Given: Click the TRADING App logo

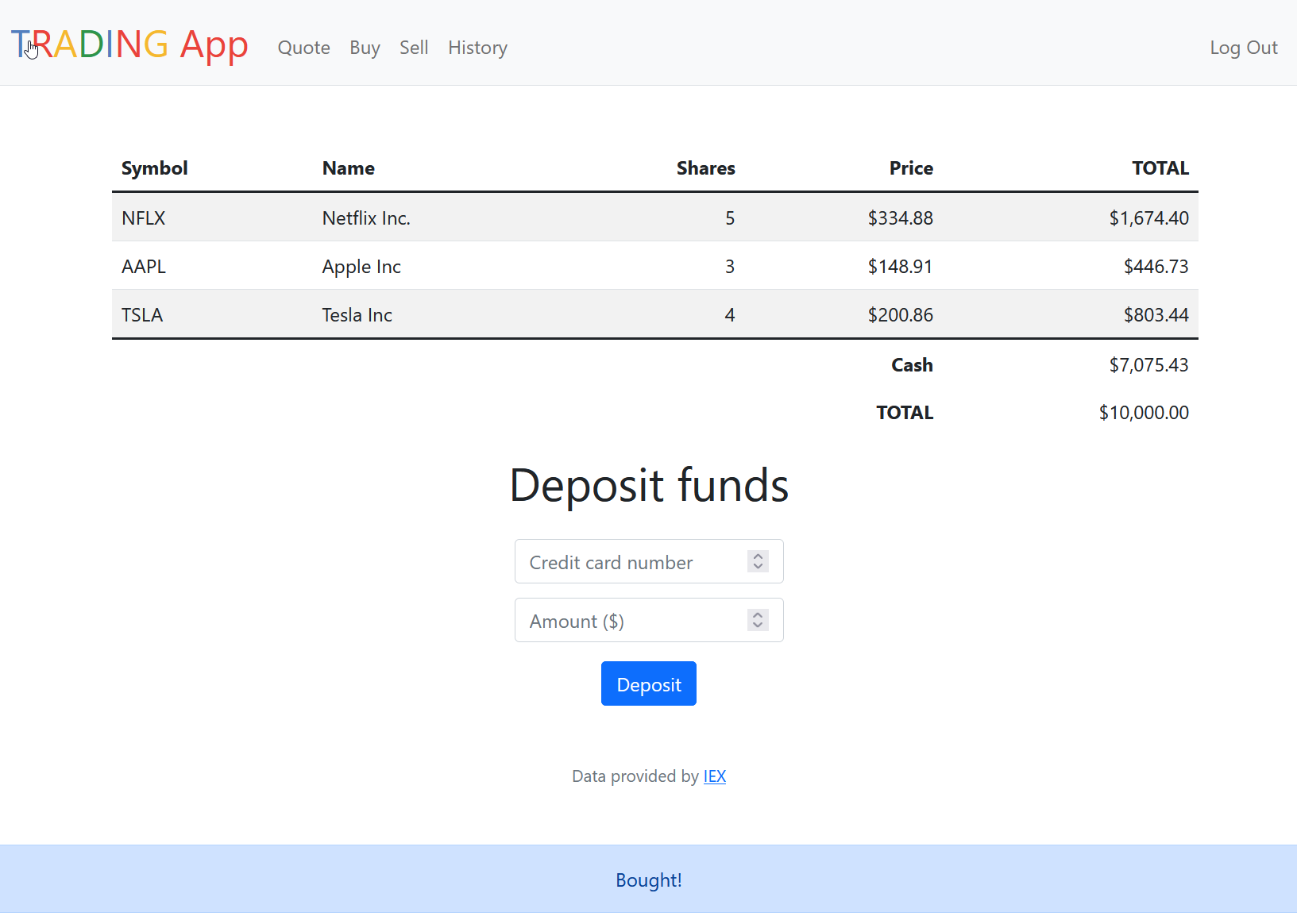Looking at the screenshot, I should coord(129,46).
